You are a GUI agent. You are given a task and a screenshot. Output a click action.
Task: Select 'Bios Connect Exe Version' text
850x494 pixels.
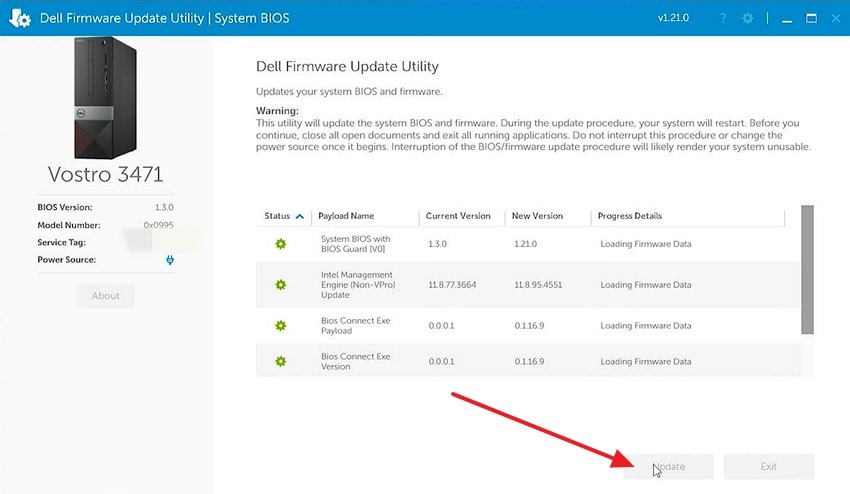point(355,361)
